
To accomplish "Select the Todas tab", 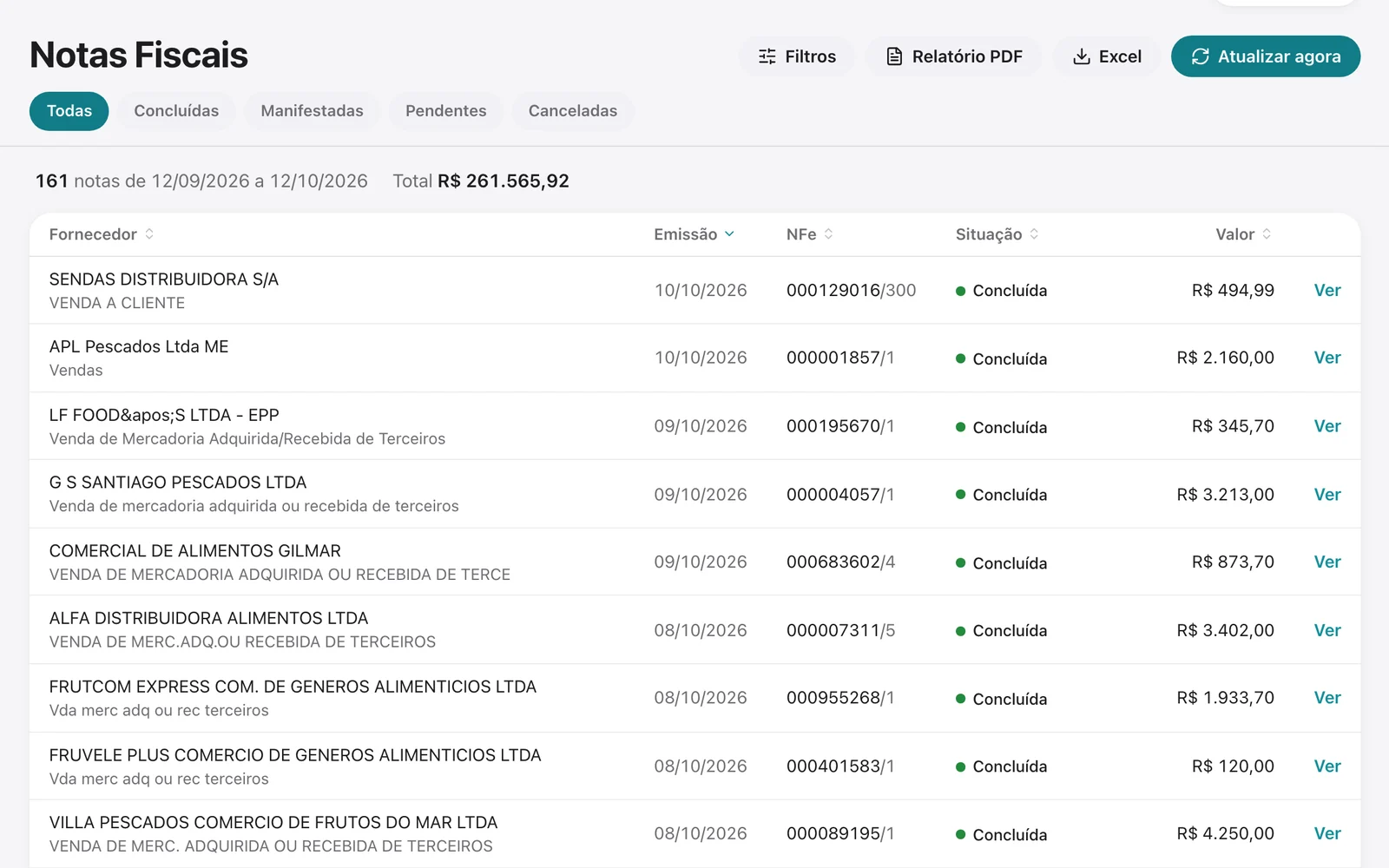I will (x=69, y=111).
